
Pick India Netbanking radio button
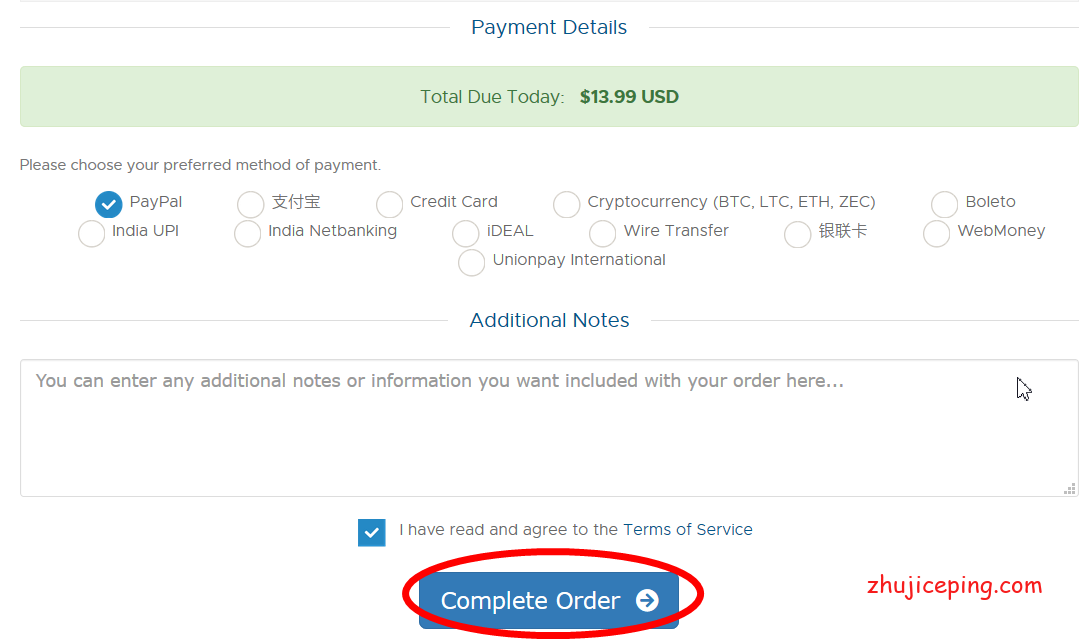(248, 233)
